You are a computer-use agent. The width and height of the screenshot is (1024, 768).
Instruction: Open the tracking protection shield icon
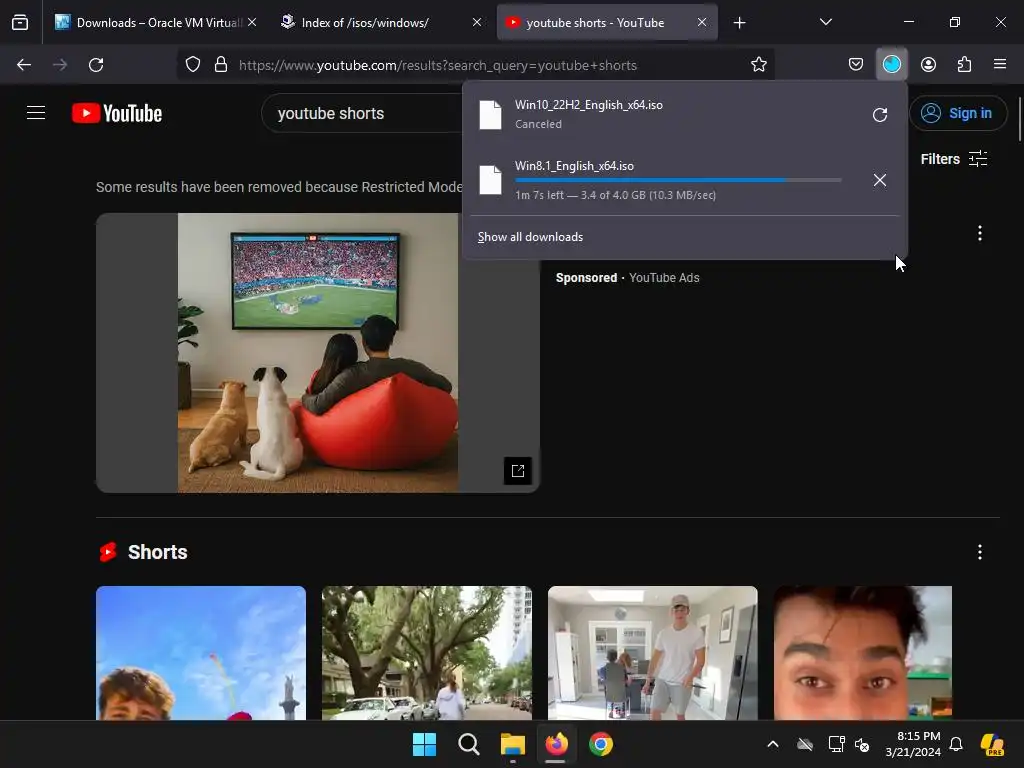click(193, 65)
